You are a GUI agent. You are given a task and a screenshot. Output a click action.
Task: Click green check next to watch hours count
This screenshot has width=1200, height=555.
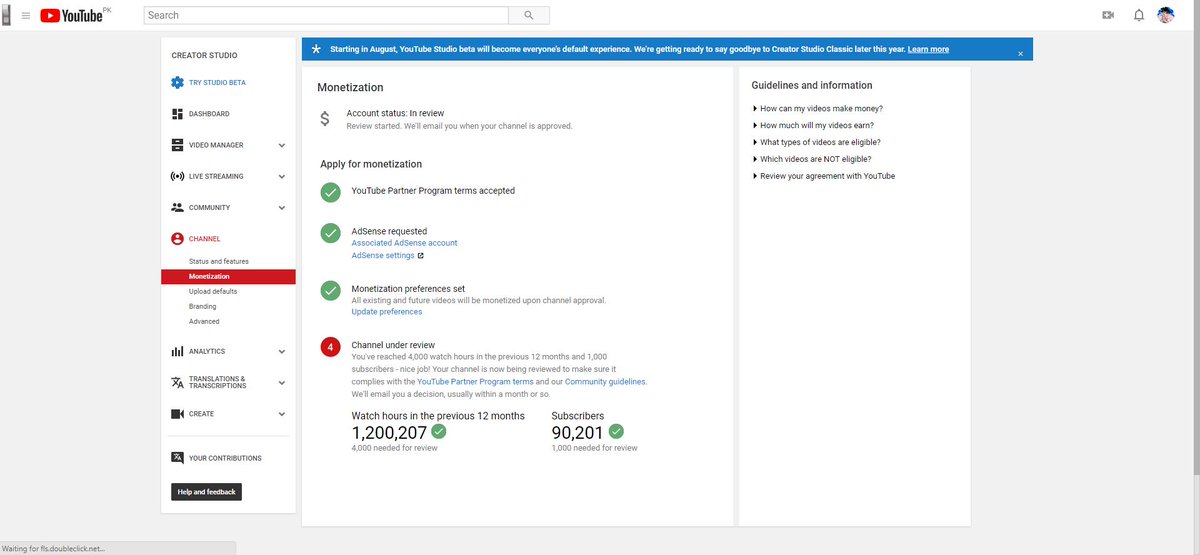[x=439, y=432]
